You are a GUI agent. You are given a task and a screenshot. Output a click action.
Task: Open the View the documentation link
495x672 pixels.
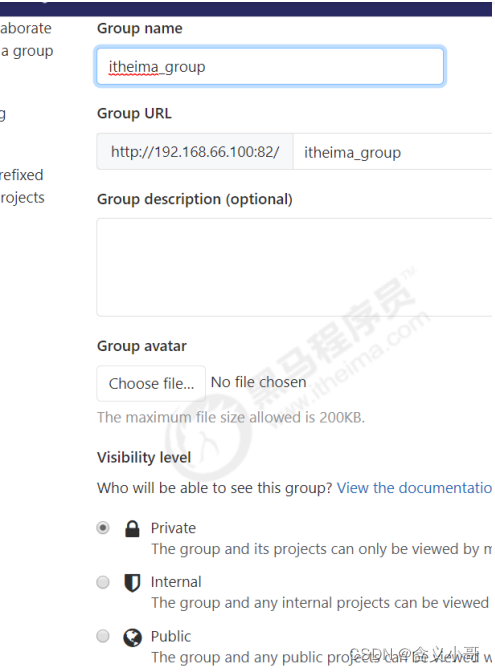point(414,488)
